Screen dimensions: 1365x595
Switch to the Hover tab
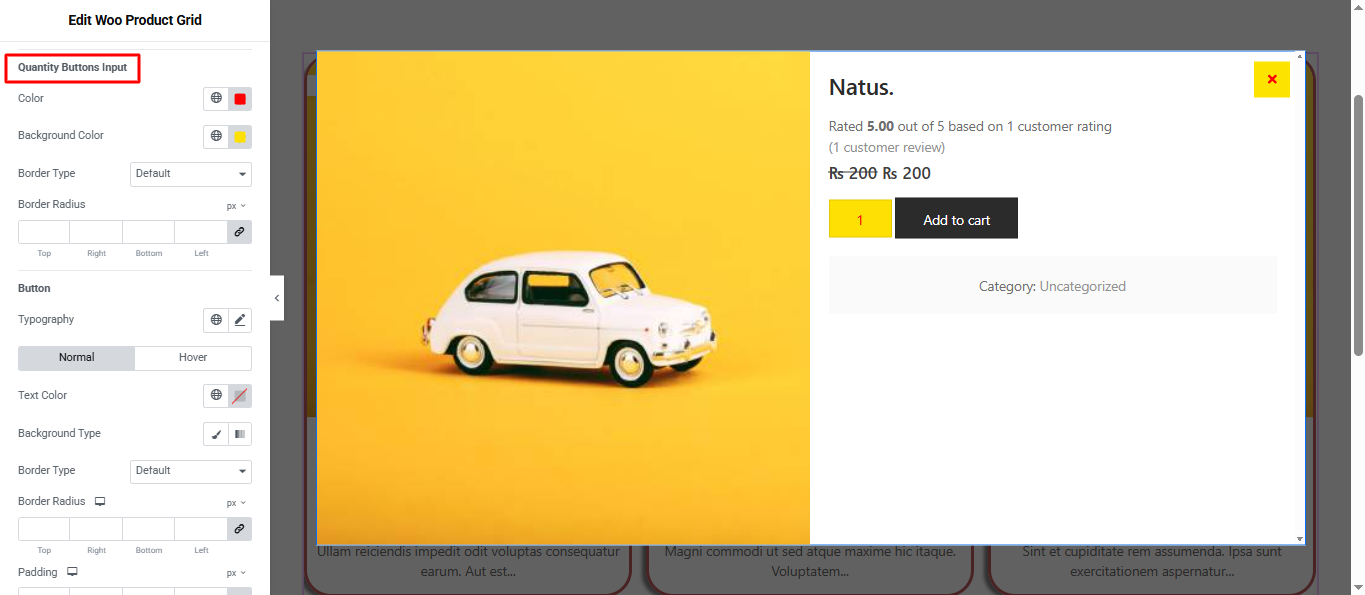pos(193,358)
